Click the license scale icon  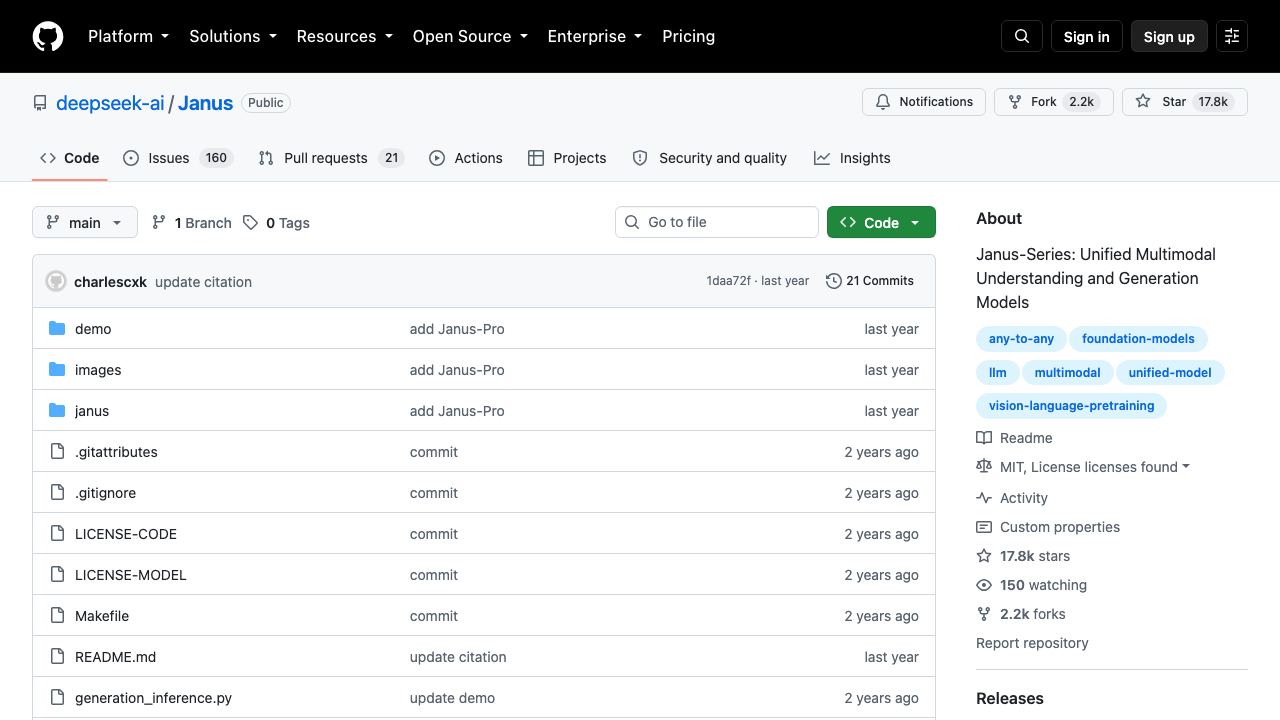point(984,467)
